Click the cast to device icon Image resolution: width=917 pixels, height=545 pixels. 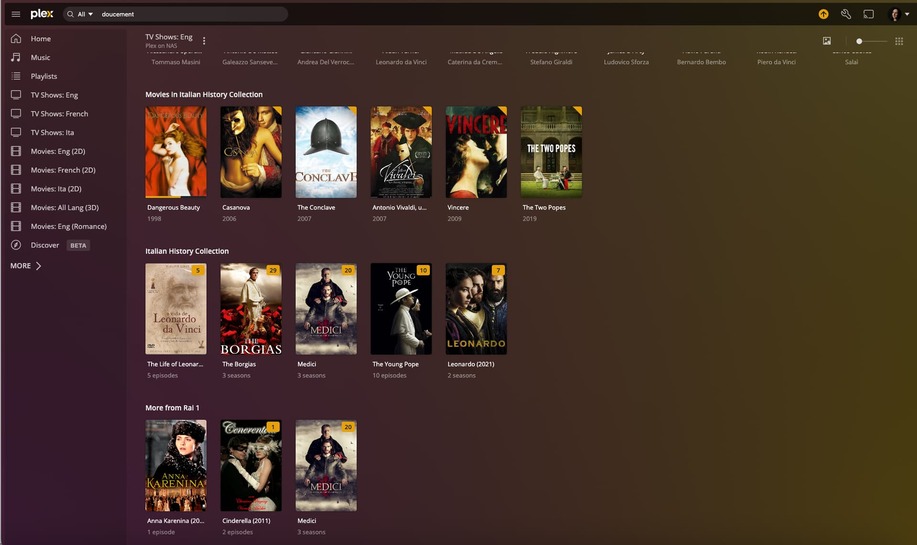(868, 14)
